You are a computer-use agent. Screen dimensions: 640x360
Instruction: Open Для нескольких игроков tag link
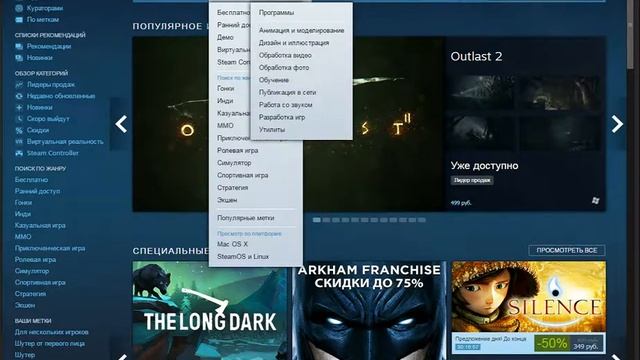click(51, 332)
